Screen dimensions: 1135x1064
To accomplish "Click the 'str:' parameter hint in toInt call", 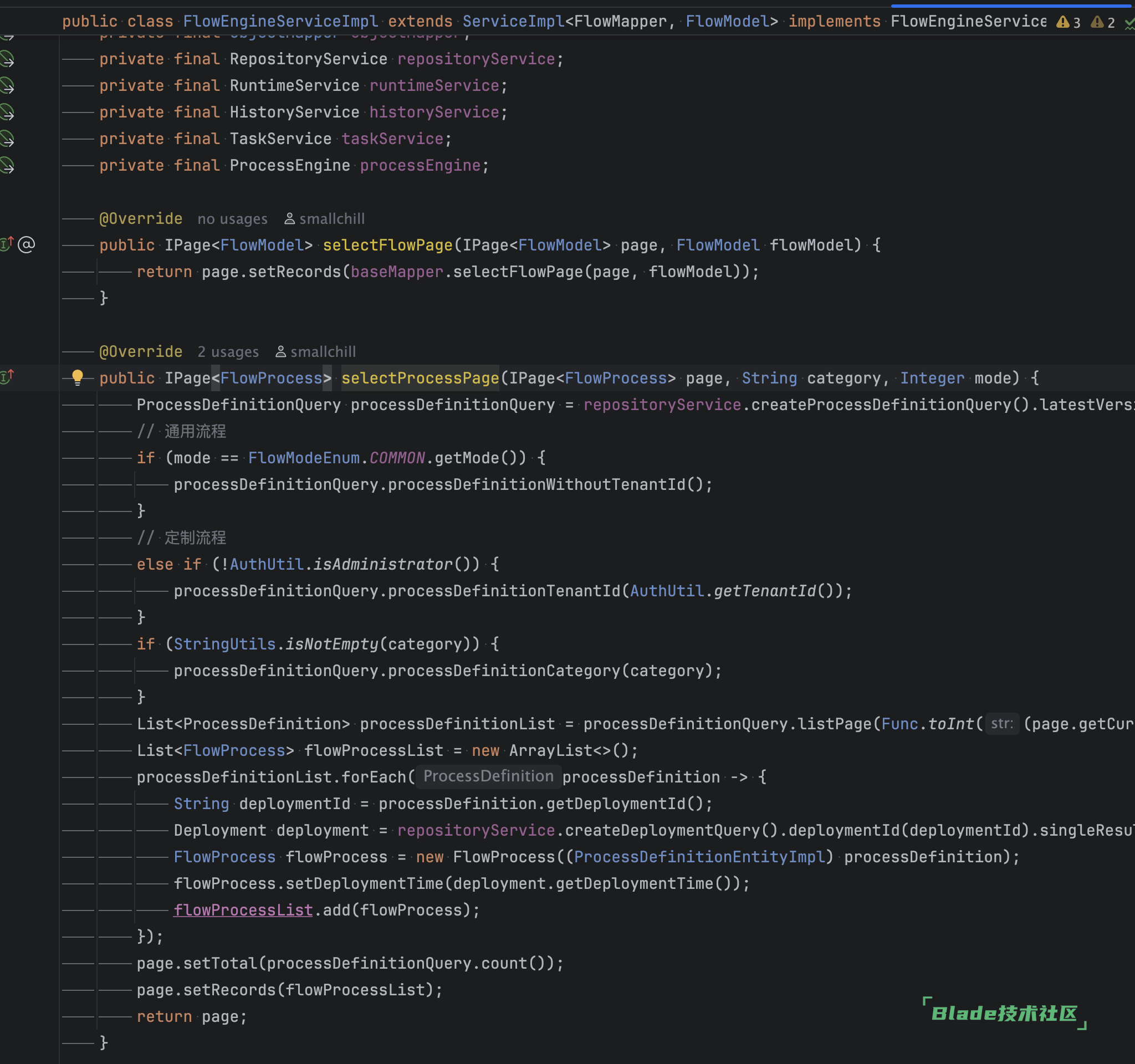I will coord(1002,724).
